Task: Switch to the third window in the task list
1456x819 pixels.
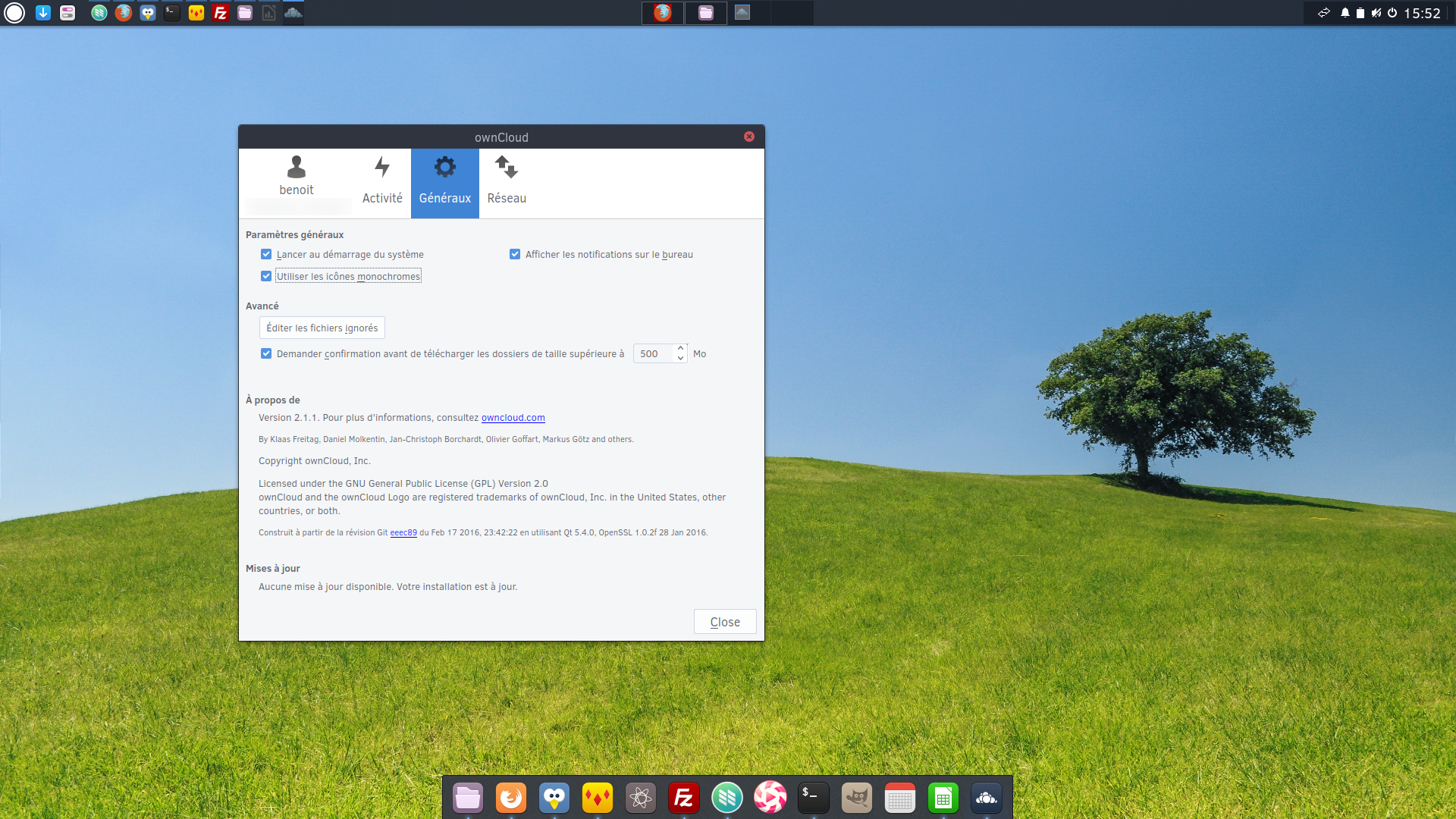Action: pyautogui.click(x=742, y=13)
